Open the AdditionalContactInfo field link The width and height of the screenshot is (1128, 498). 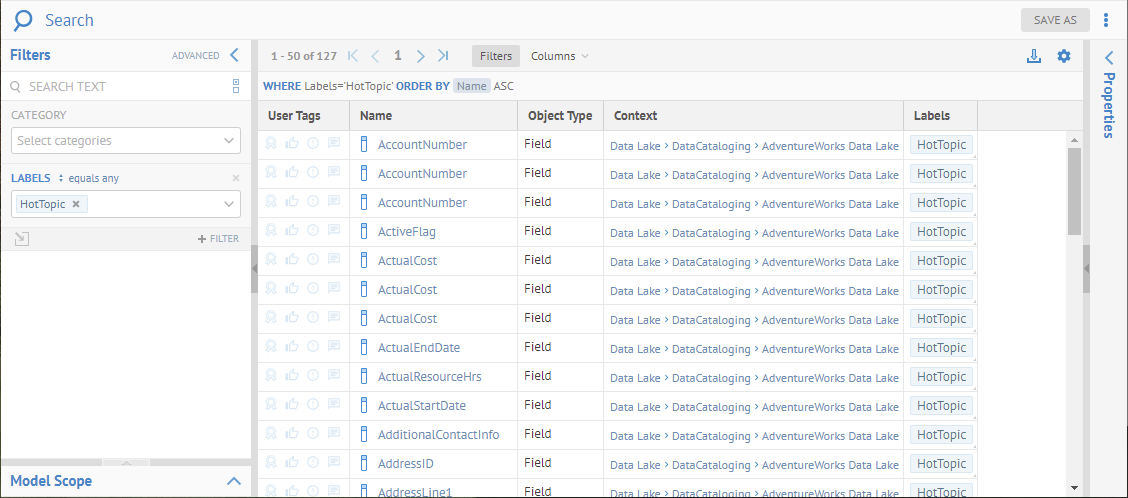click(x=438, y=434)
